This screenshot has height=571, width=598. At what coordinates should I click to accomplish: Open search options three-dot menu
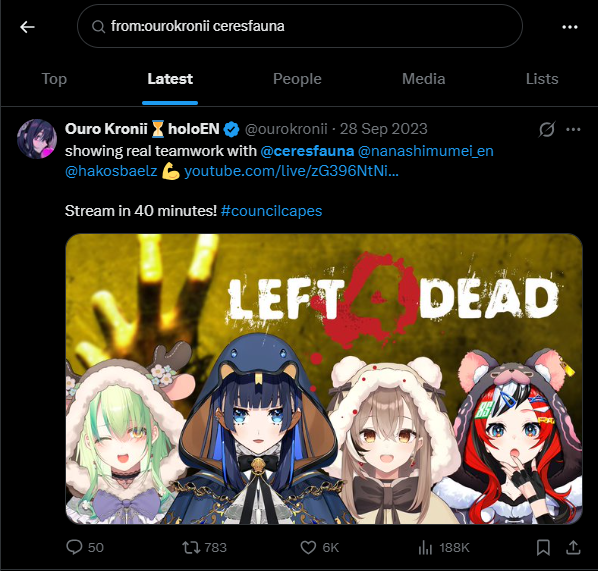pos(570,27)
